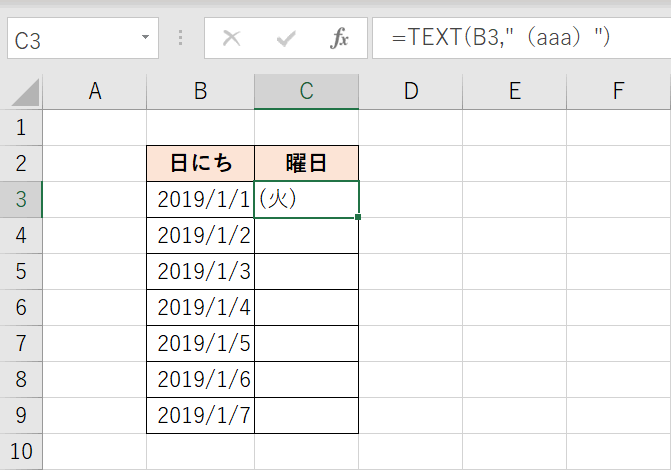671x470 pixels.
Task: Open the Insert Function fx dialog
Action: (x=339, y=39)
